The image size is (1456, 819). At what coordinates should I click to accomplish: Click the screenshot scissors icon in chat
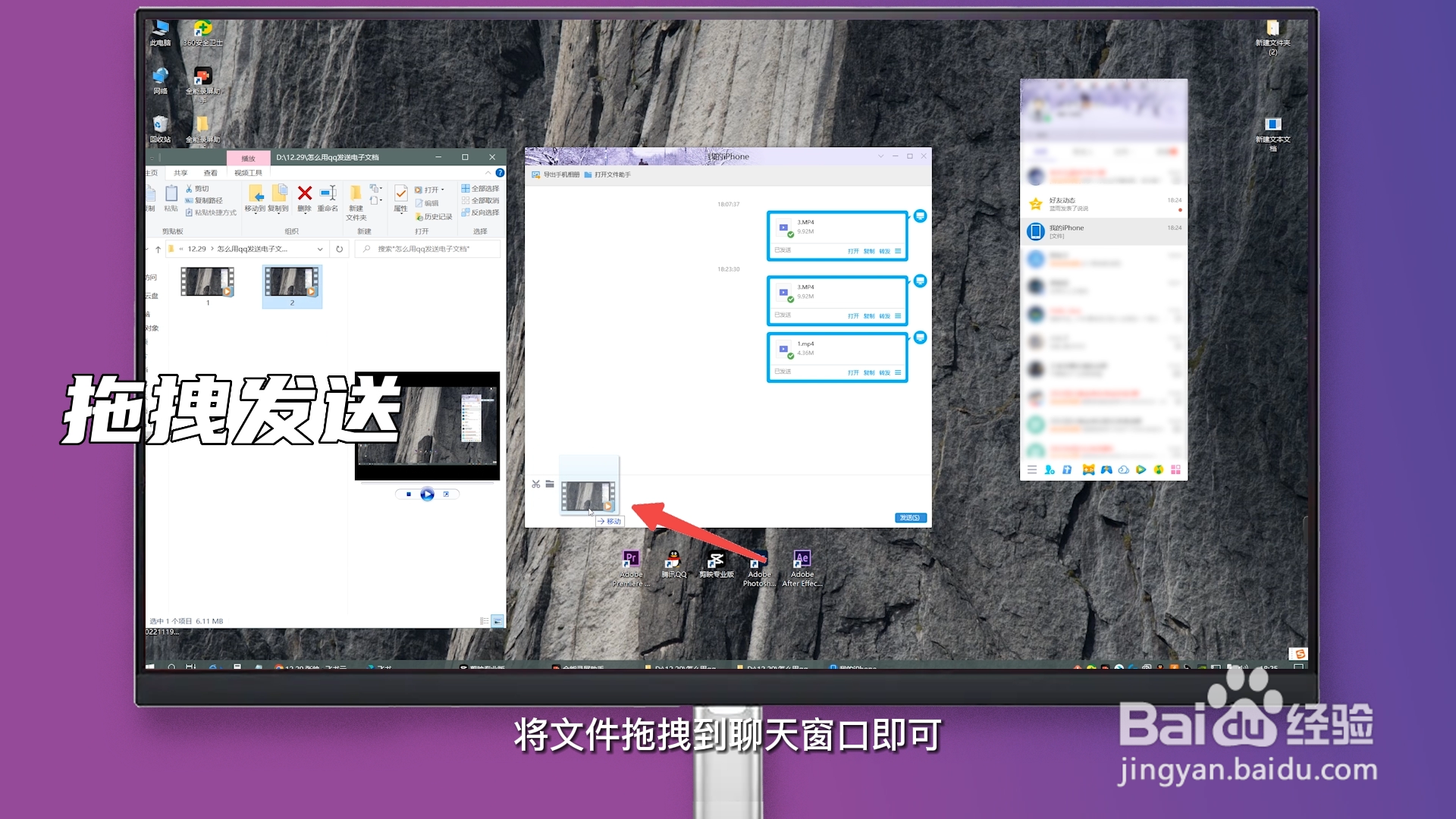click(x=536, y=484)
